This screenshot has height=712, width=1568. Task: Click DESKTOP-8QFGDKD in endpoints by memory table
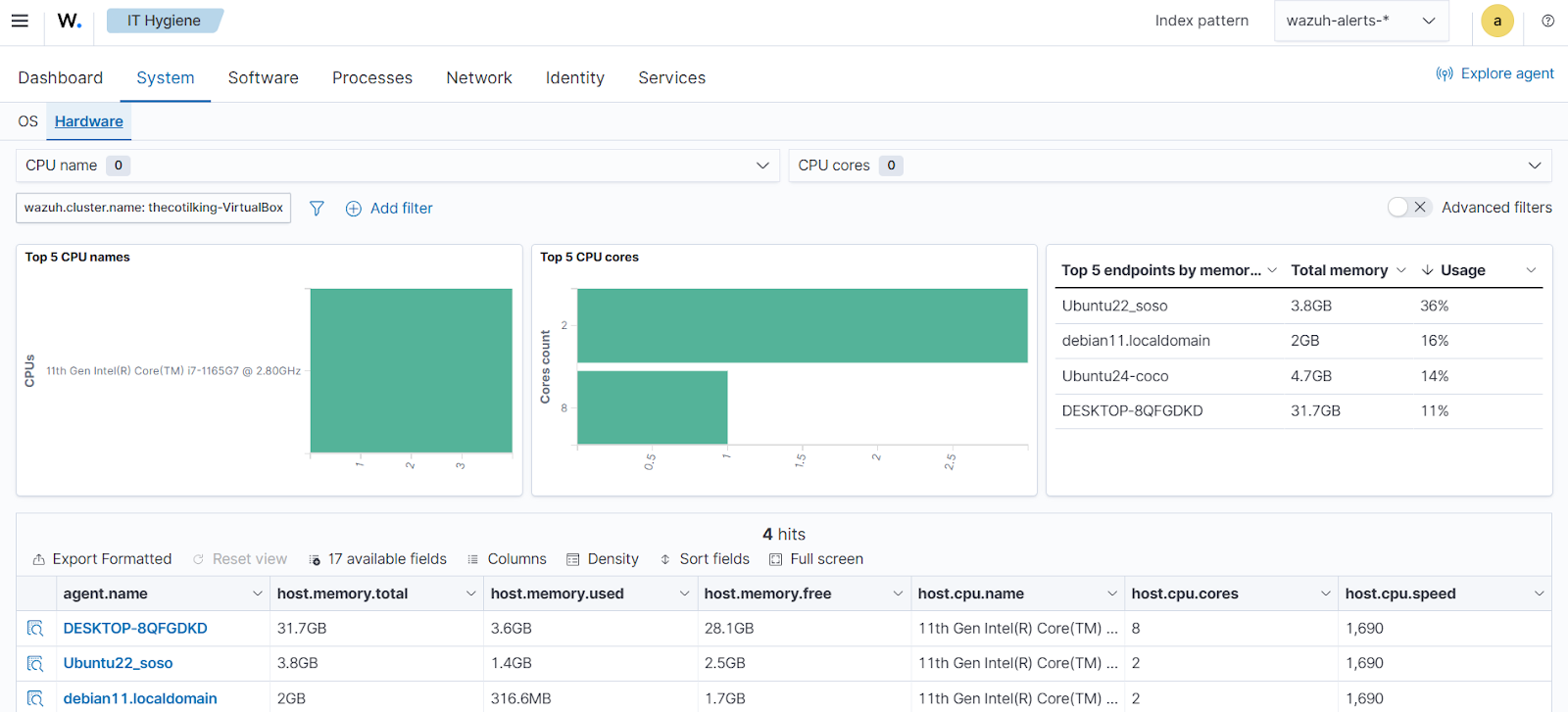coord(1132,411)
